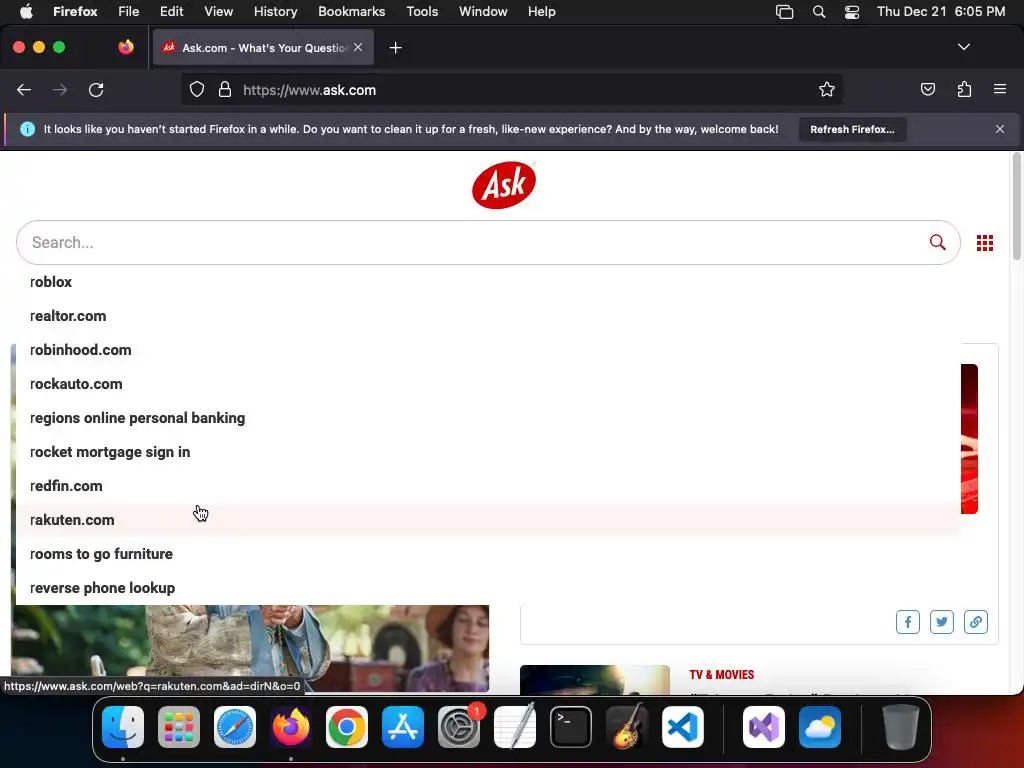The height and width of the screenshot is (768, 1024).
Task: Open the Help menu
Action: 541,12
